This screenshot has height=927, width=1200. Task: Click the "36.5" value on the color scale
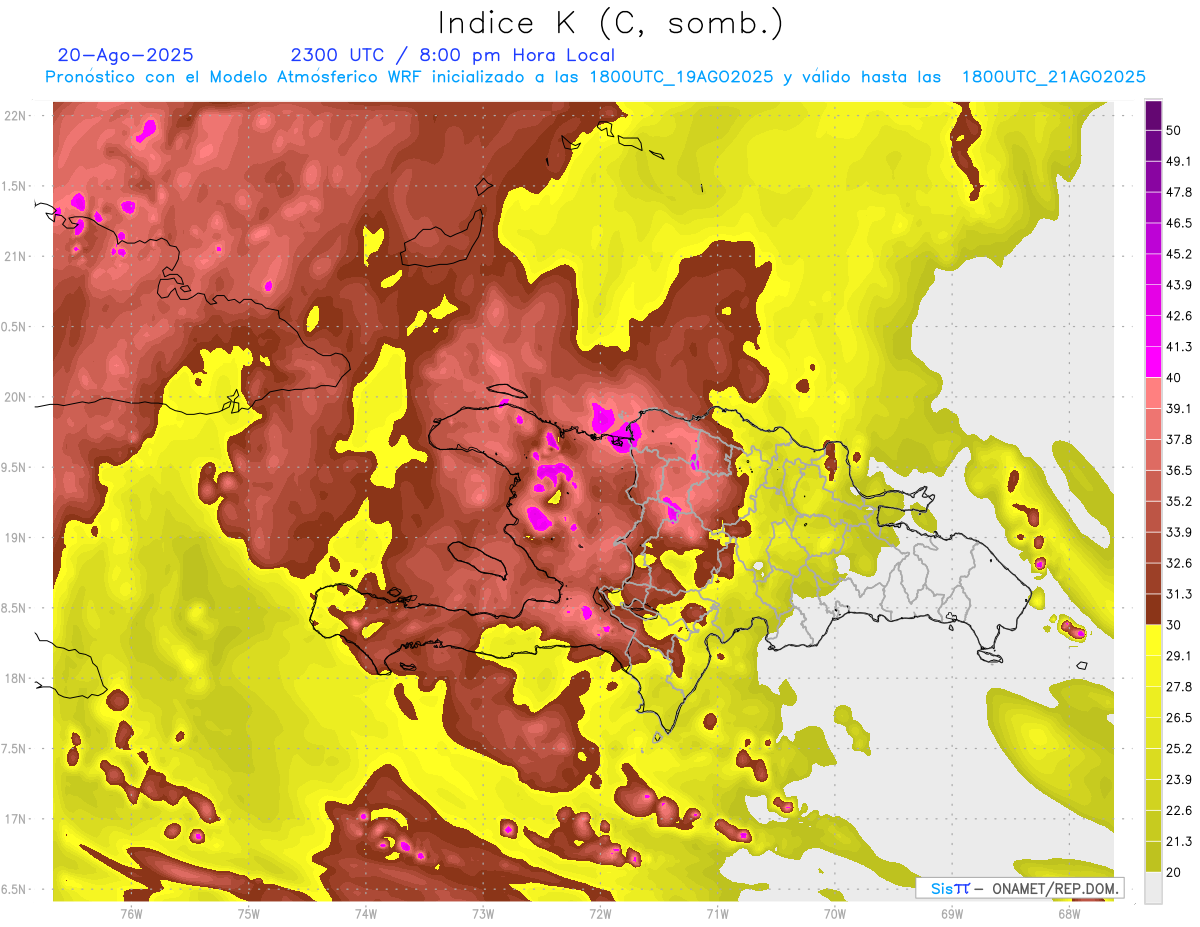tap(1178, 470)
